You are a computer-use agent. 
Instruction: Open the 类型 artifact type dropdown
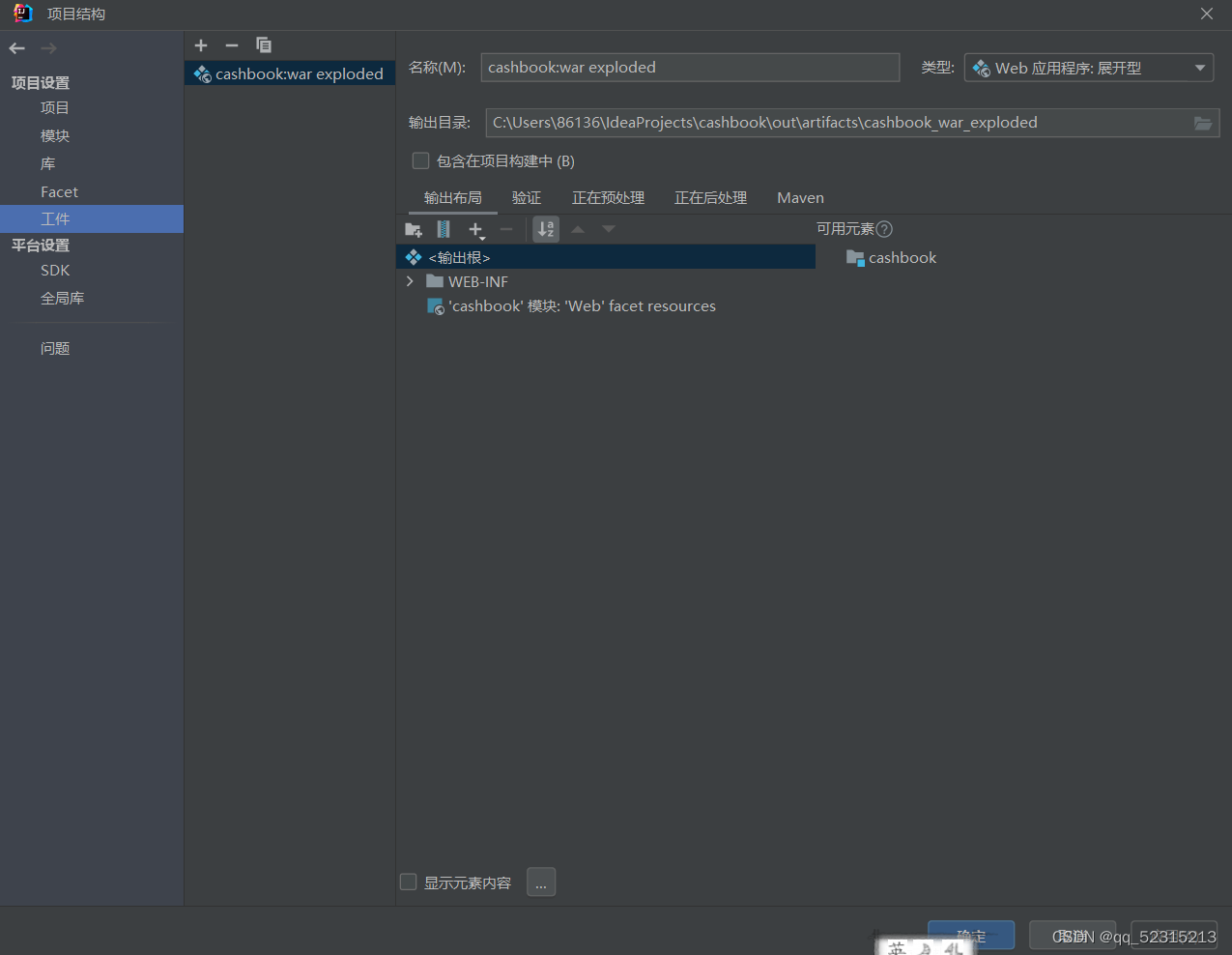coord(1201,67)
